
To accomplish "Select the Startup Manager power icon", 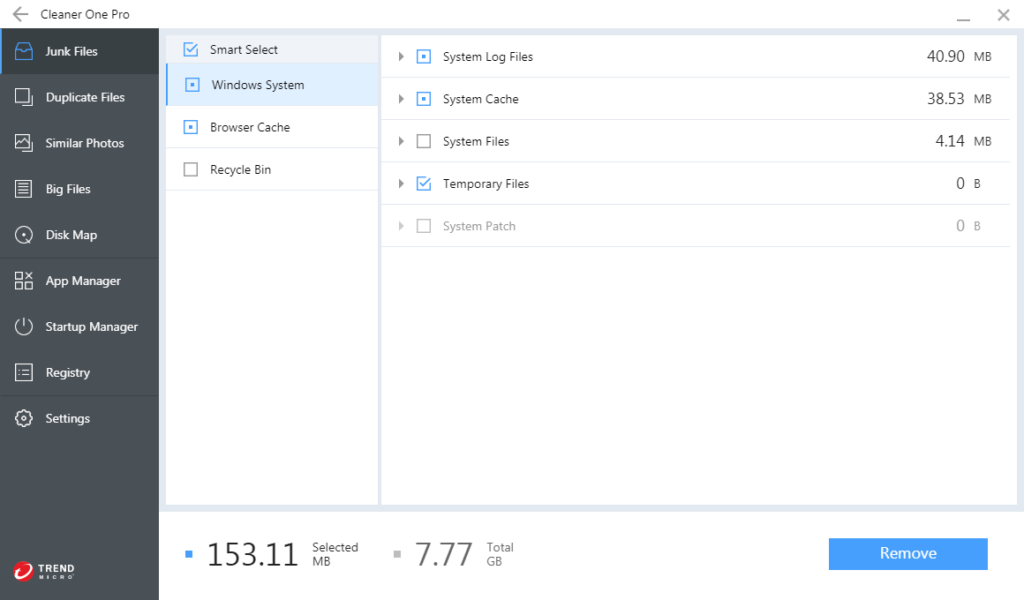I will pyautogui.click(x=24, y=327).
